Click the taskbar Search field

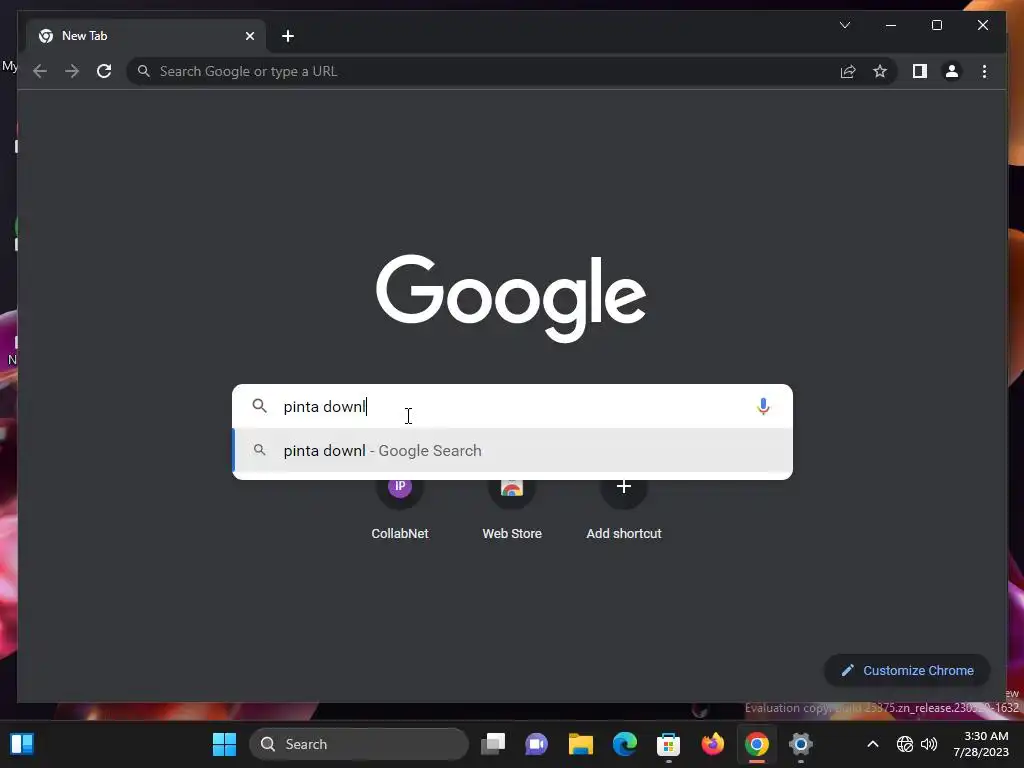[x=359, y=744]
